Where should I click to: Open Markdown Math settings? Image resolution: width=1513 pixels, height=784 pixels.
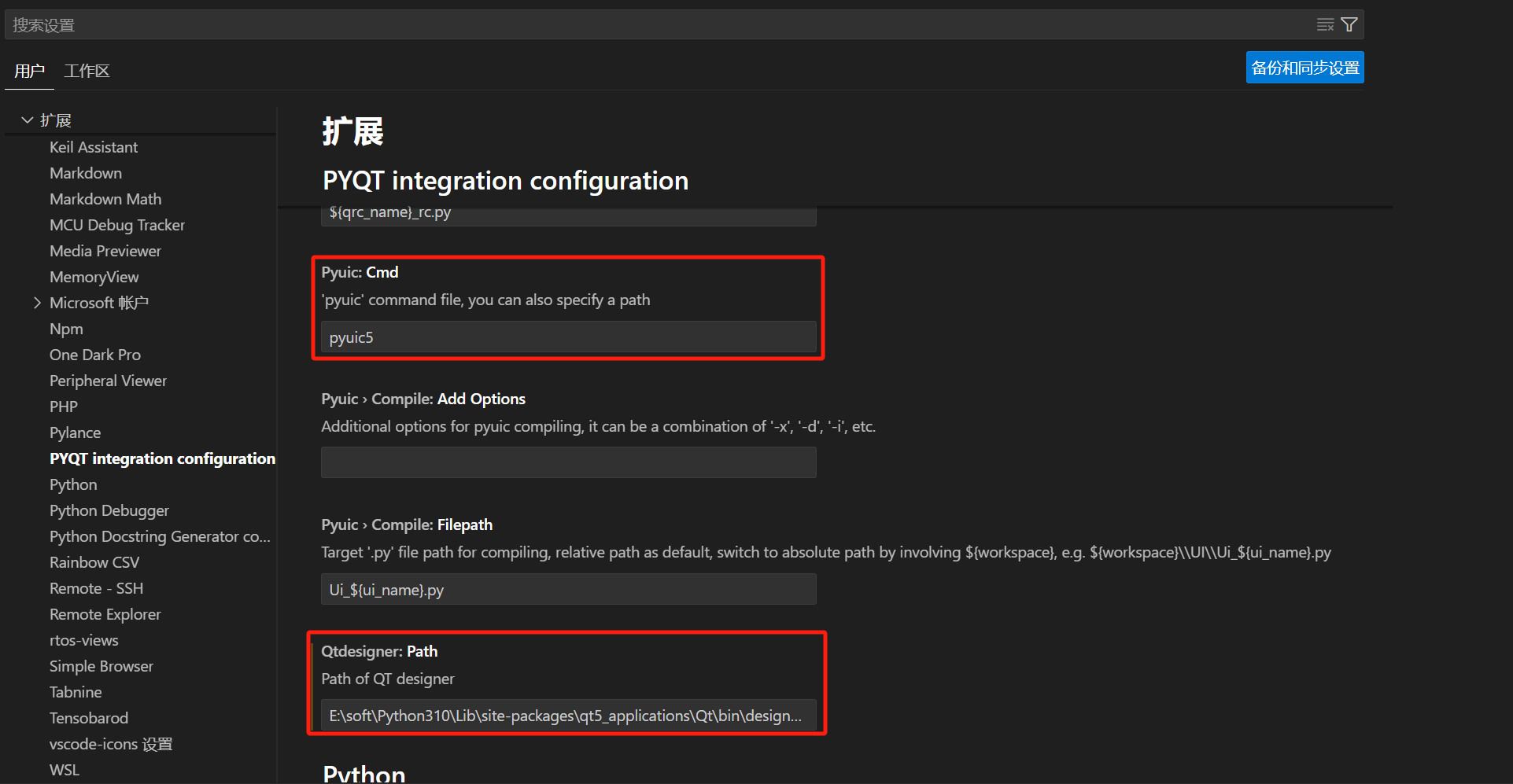tap(105, 199)
